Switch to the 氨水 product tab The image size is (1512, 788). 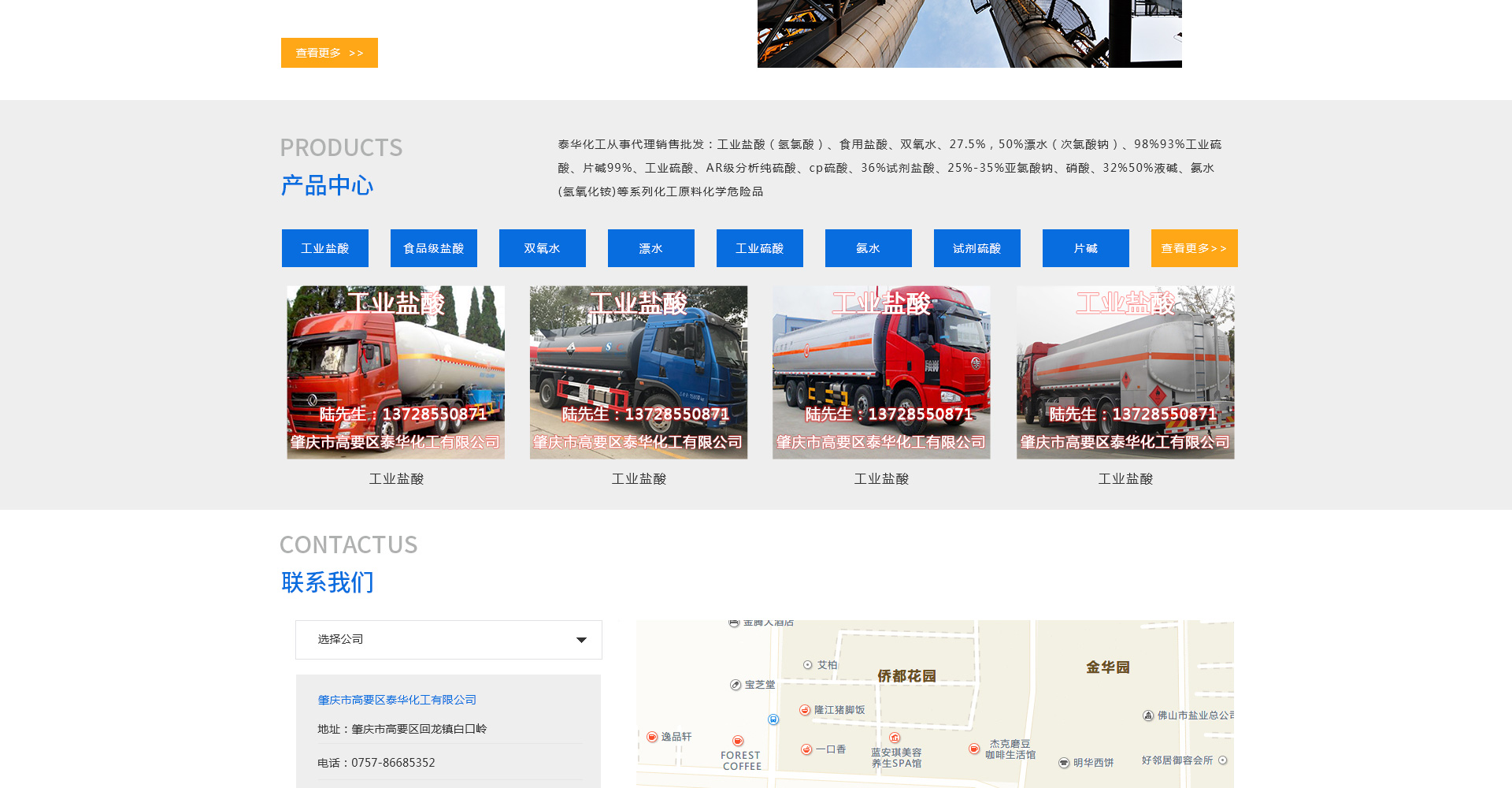click(x=868, y=248)
